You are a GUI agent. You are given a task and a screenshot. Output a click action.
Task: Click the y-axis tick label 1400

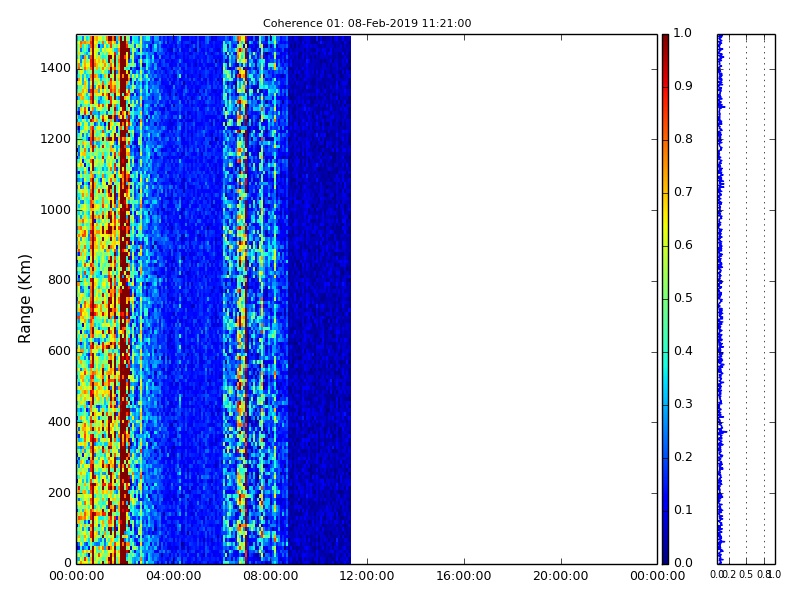56,68
